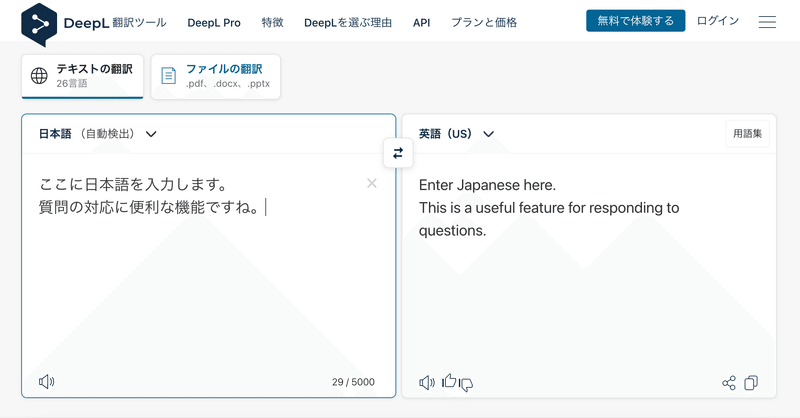Screen dimensions: 800x418
Task: Open the DeepLを選ぶ理由 menu item
Action: 348,22
